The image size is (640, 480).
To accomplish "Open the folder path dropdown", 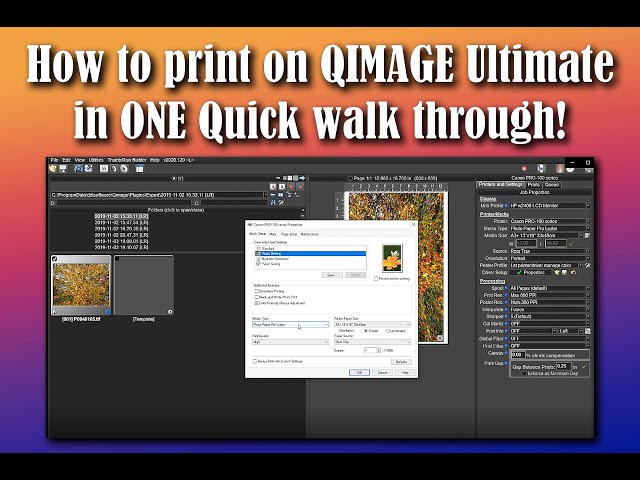I will (265, 195).
